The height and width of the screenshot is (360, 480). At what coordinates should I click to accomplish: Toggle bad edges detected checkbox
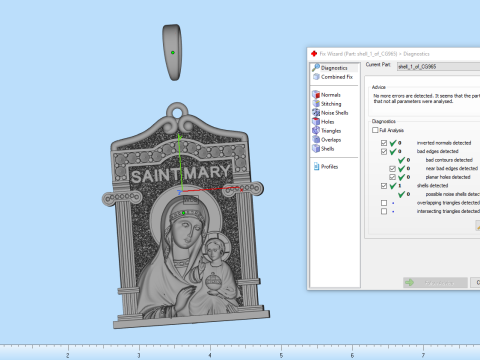(x=384, y=151)
